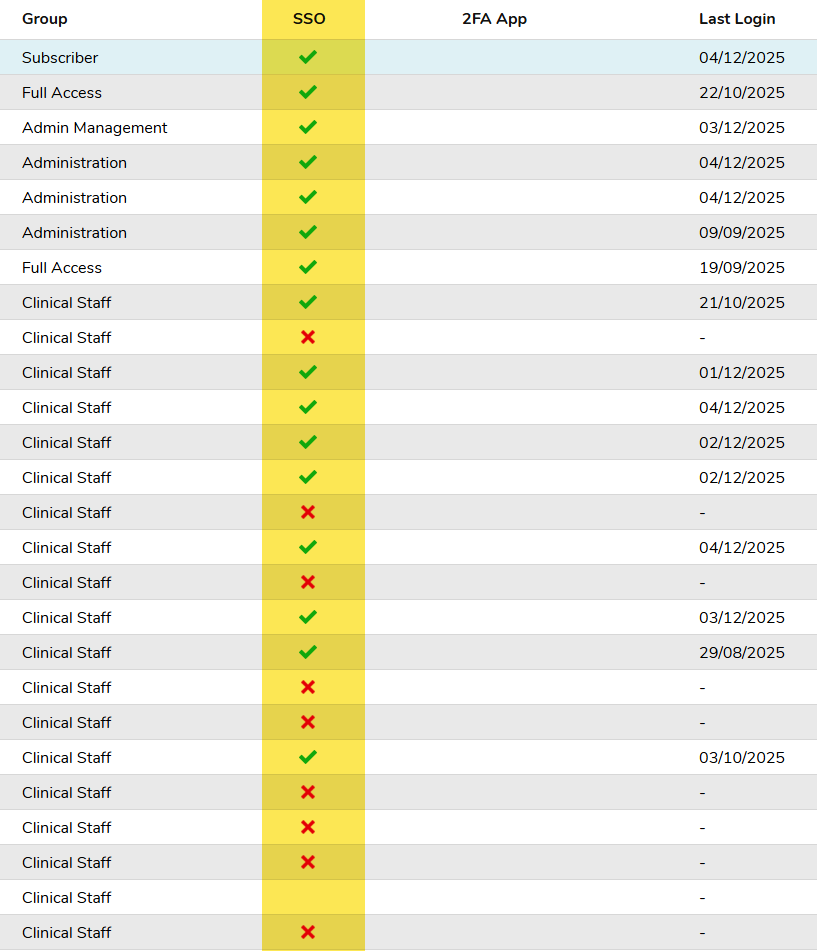Click the 19/09/2025 last login date

point(742,267)
